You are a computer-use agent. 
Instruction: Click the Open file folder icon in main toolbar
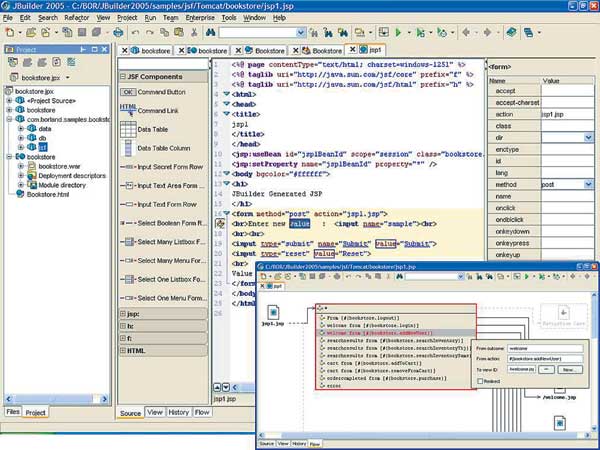31,33
